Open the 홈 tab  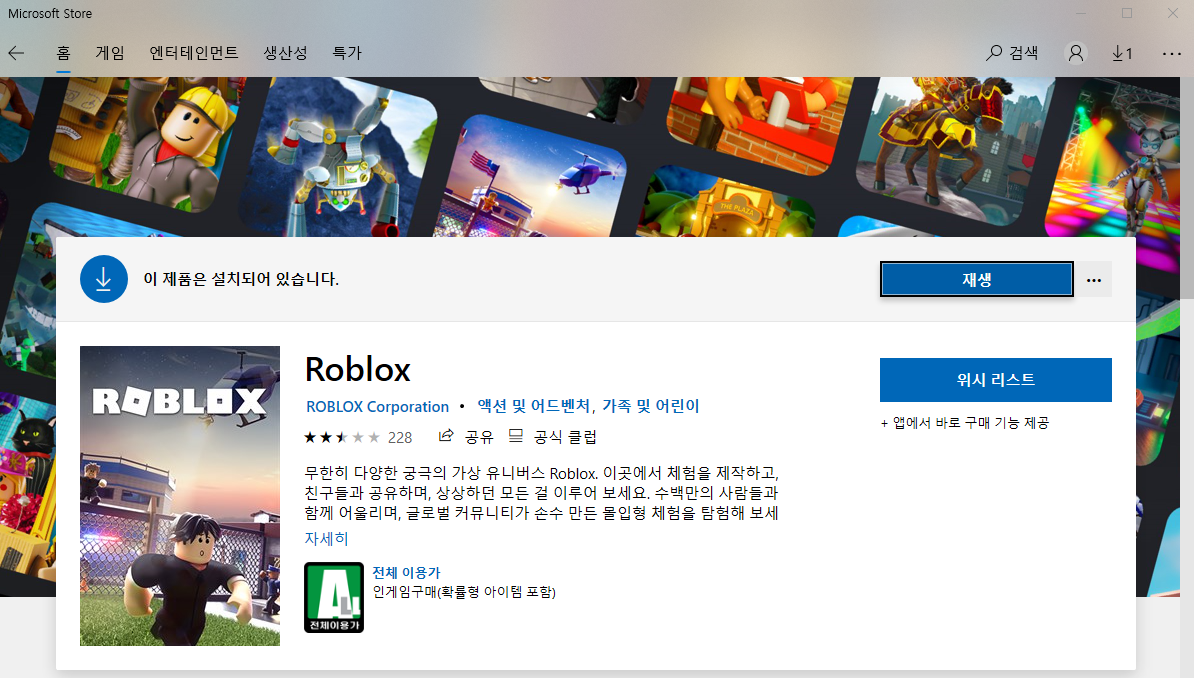63,53
